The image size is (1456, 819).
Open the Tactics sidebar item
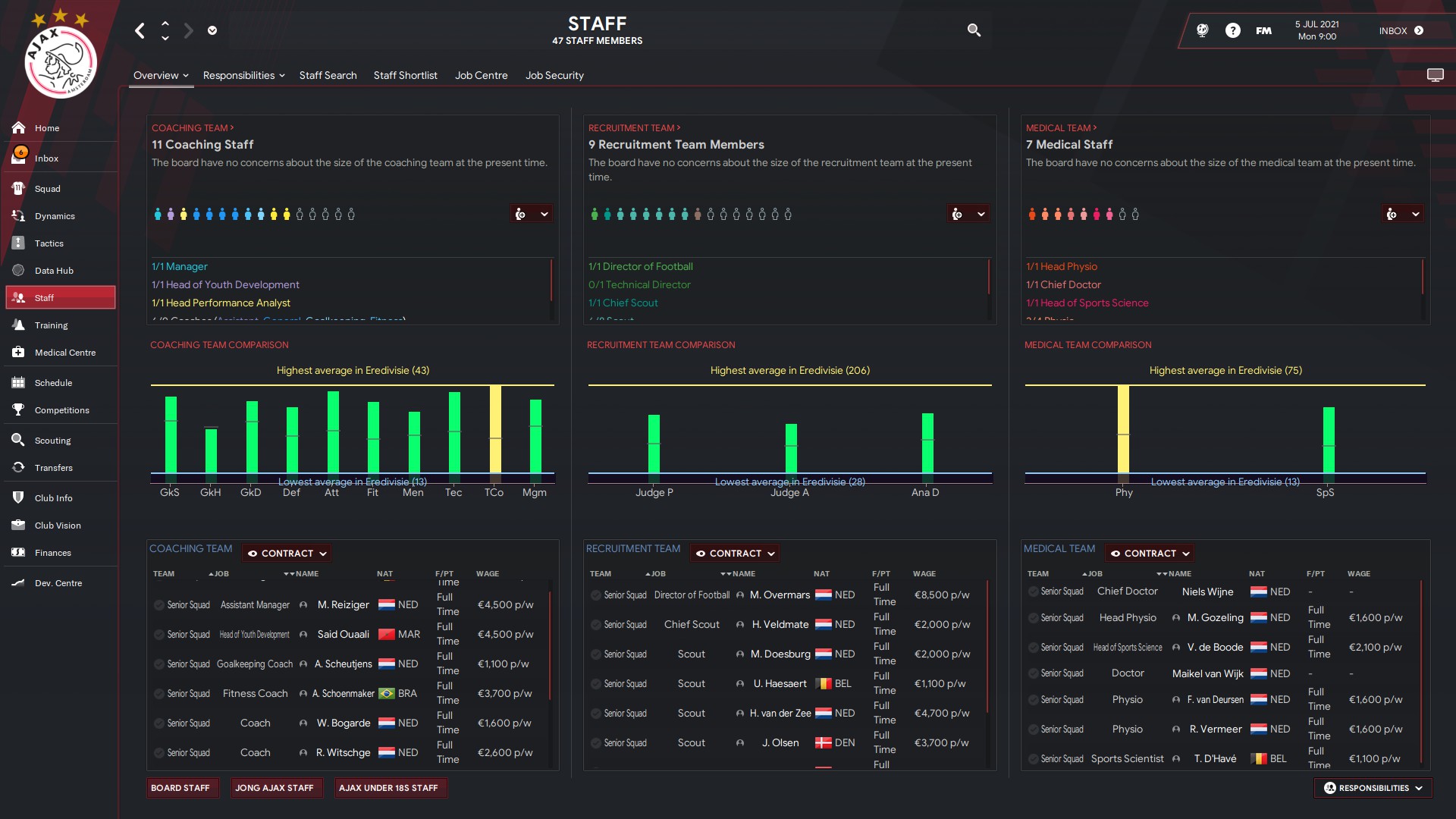coord(49,243)
